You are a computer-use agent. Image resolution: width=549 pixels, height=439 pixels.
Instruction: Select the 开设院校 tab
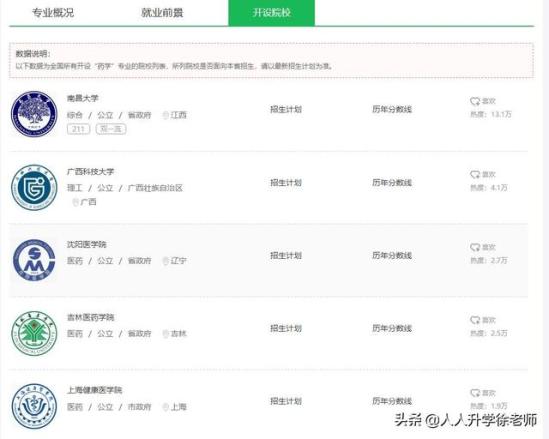click(271, 13)
